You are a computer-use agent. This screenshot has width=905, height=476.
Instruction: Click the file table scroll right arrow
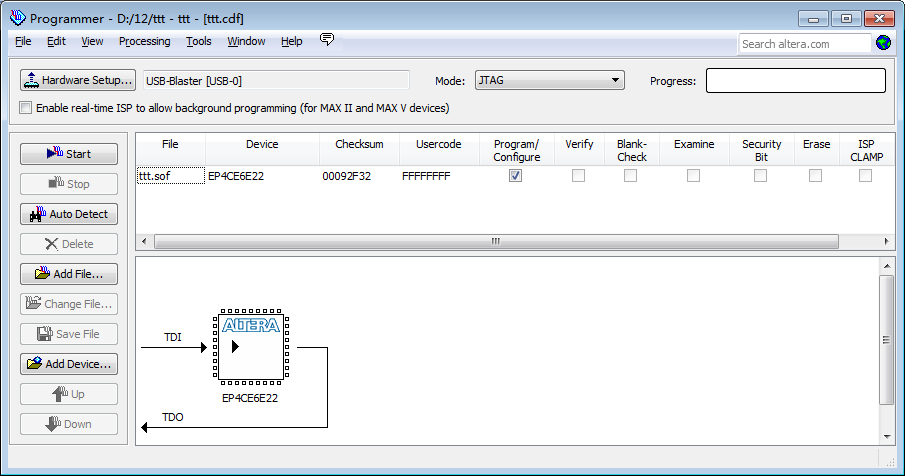click(887, 241)
